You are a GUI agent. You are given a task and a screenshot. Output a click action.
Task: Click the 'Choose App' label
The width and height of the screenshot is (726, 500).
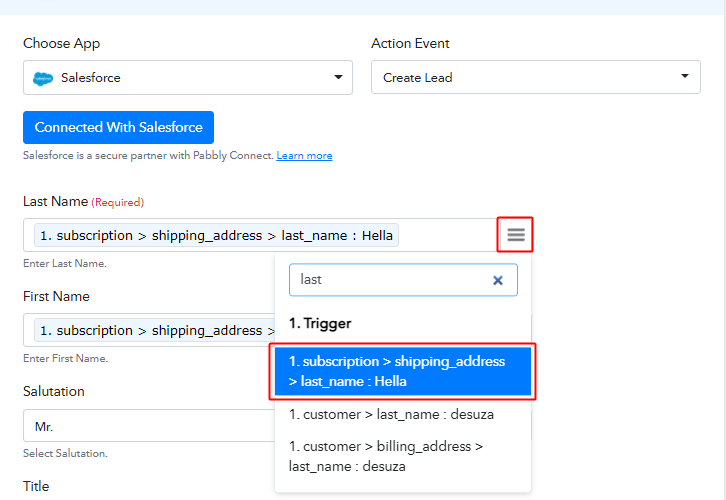[x=62, y=43]
